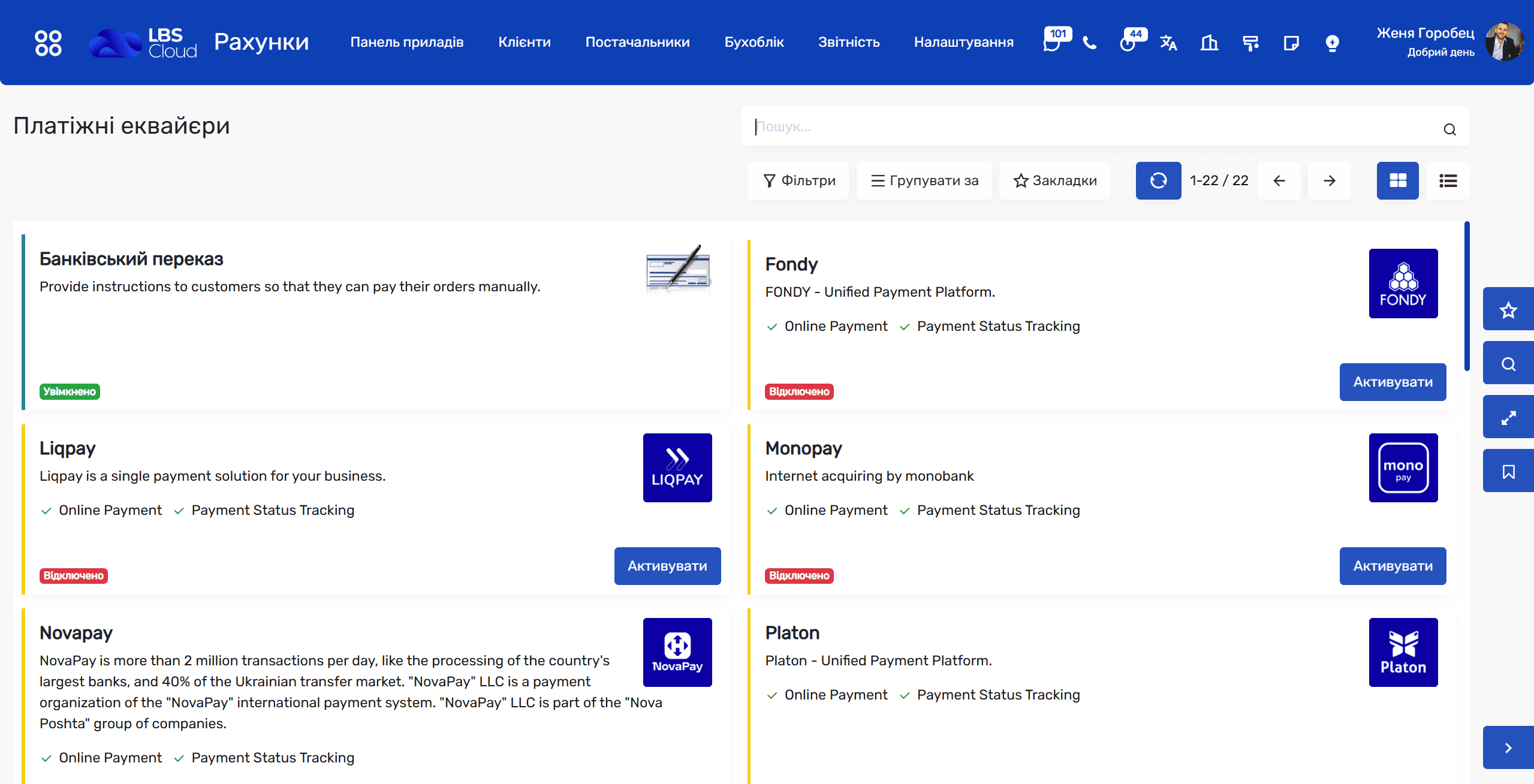Open the Закладки dropdown

(1054, 180)
